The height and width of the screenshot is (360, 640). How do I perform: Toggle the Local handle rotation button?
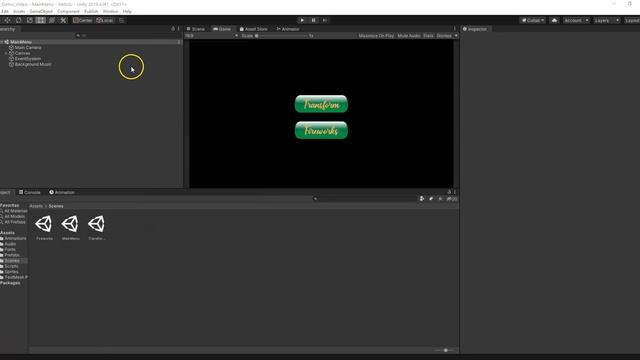tap(104, 20)
